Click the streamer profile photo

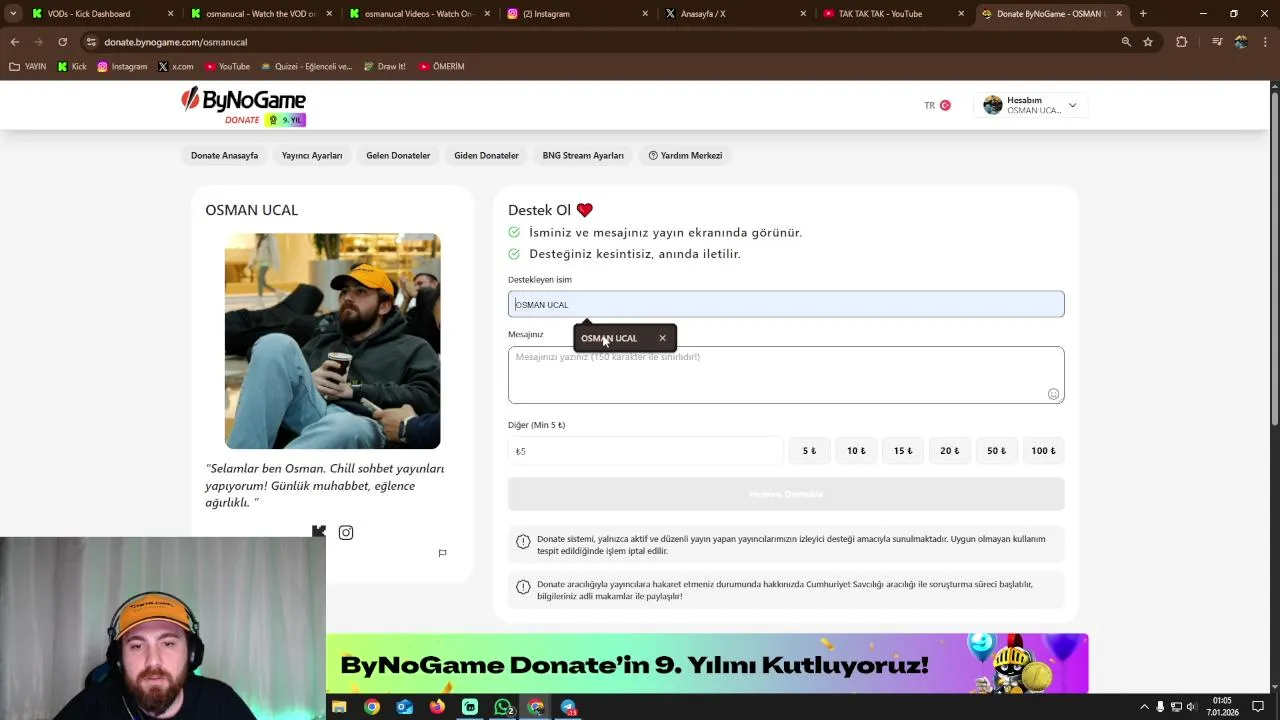point(332,341)
